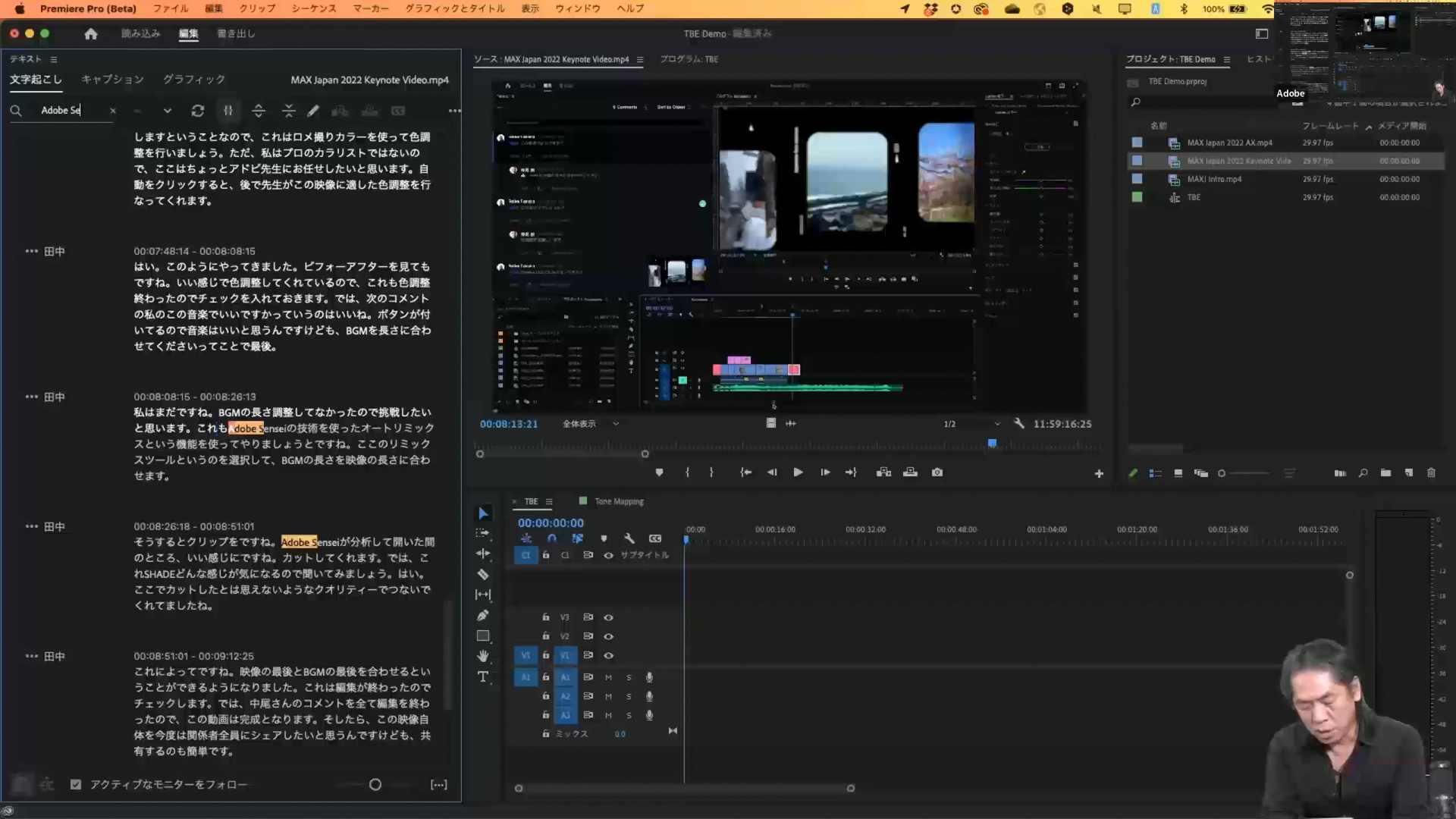Mute audio track A1
The height and width of the screenshot is (819, 1456).
pos(608,677)
